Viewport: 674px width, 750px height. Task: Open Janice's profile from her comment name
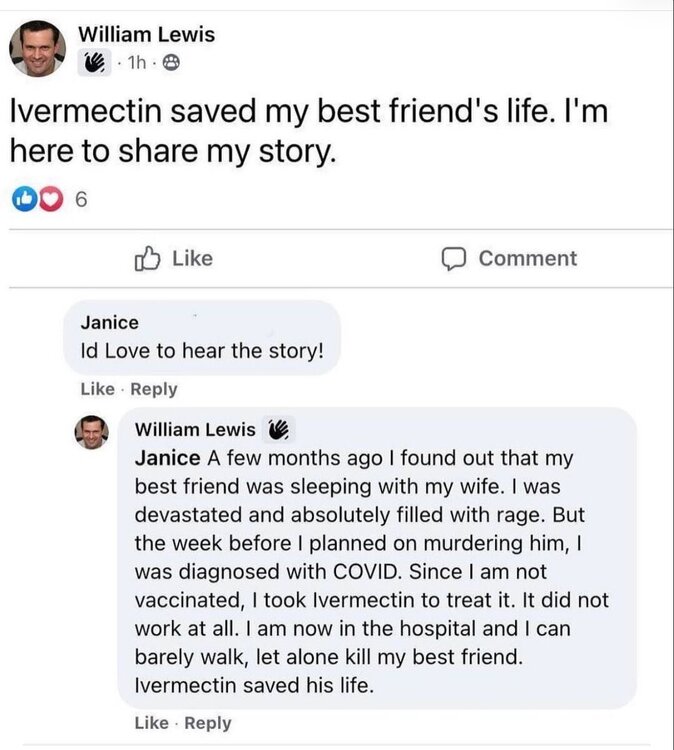click(x=109, y=322)
